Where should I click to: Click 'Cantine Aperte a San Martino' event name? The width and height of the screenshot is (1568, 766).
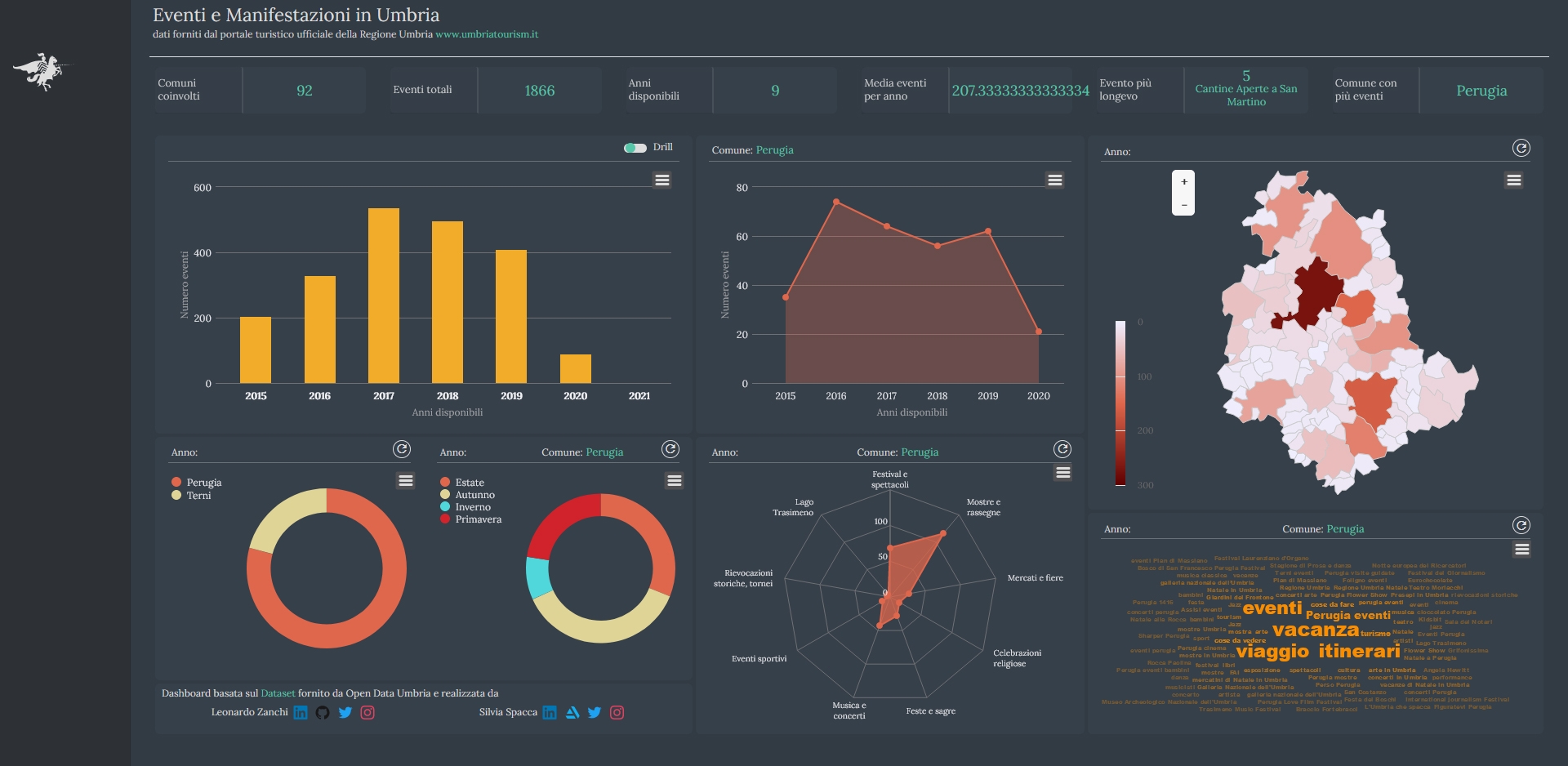click(1246, 95)
